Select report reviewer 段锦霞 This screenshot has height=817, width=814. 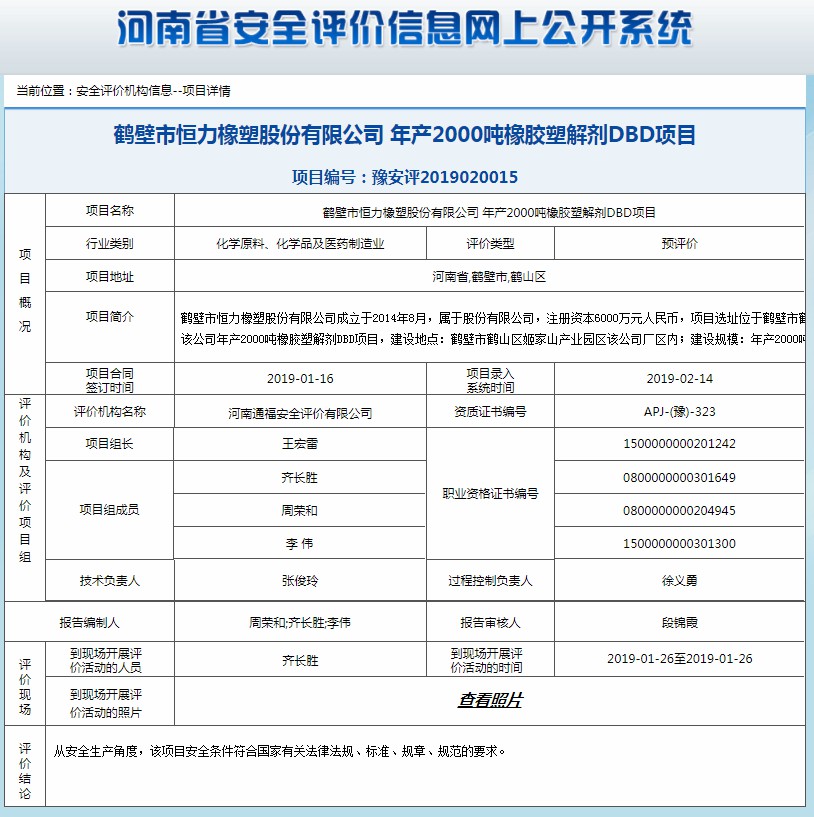click(x=680, y=623)
